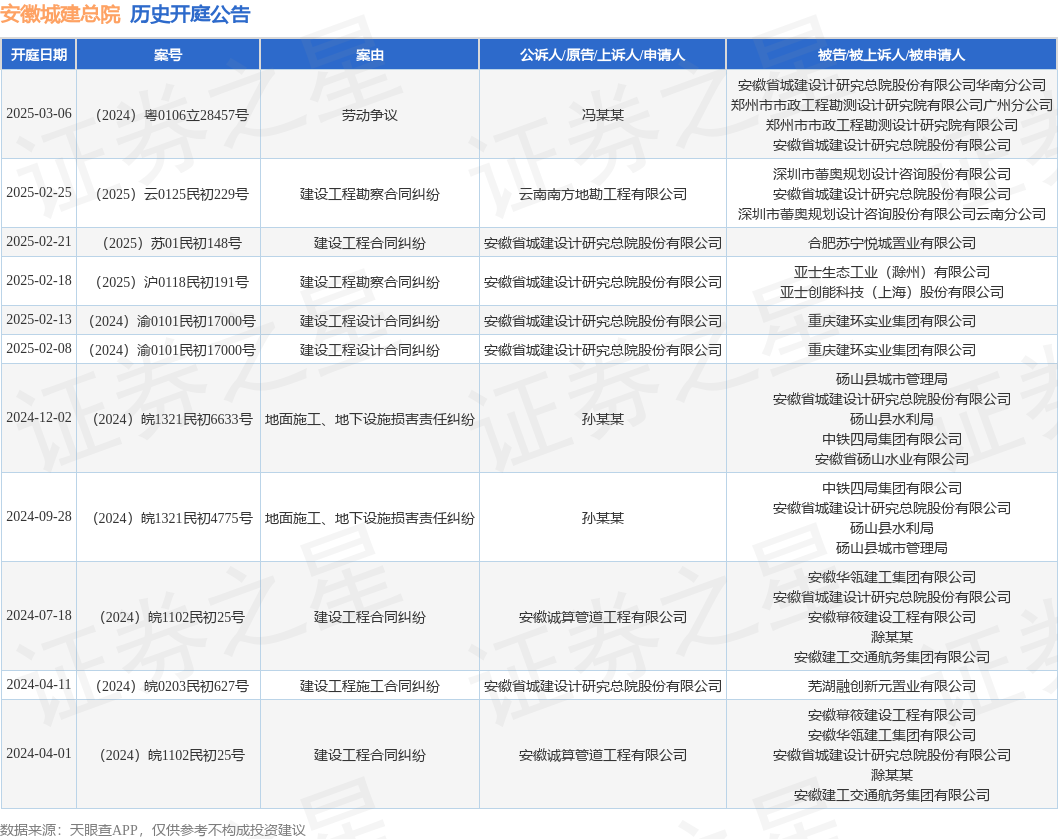1058x839 pixels.
Task: Select the 案号 column header
Action: tap(168, 55)
